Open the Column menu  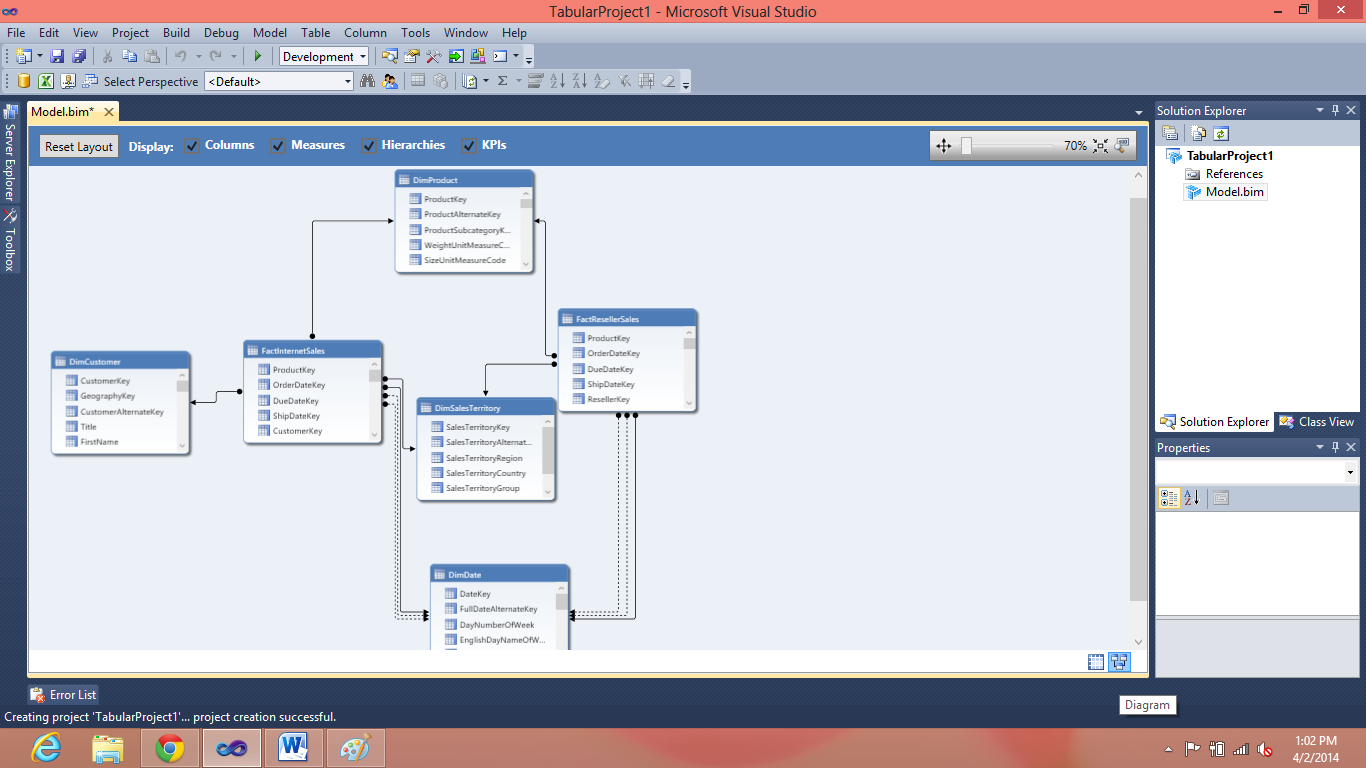tap(365, 33)
